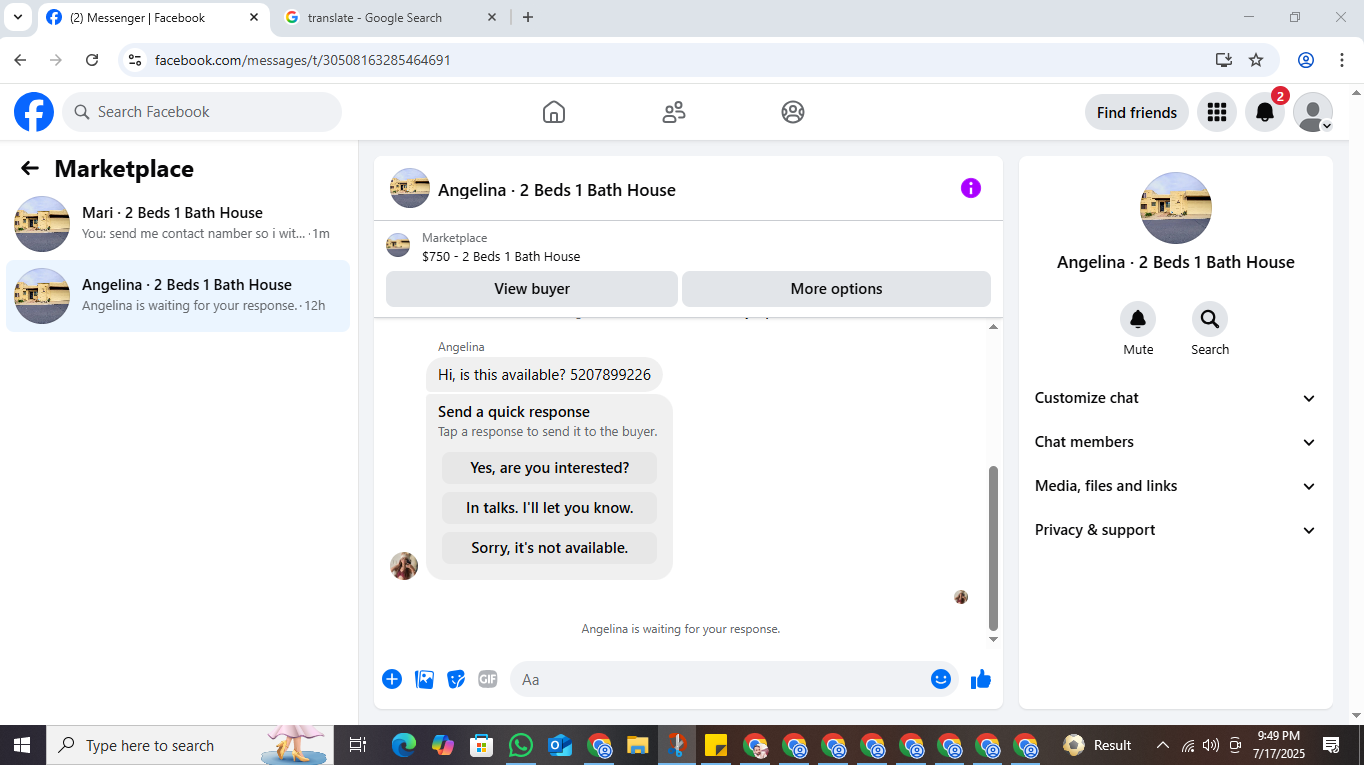
Task: Click the More options button
Action: (836, 289)
